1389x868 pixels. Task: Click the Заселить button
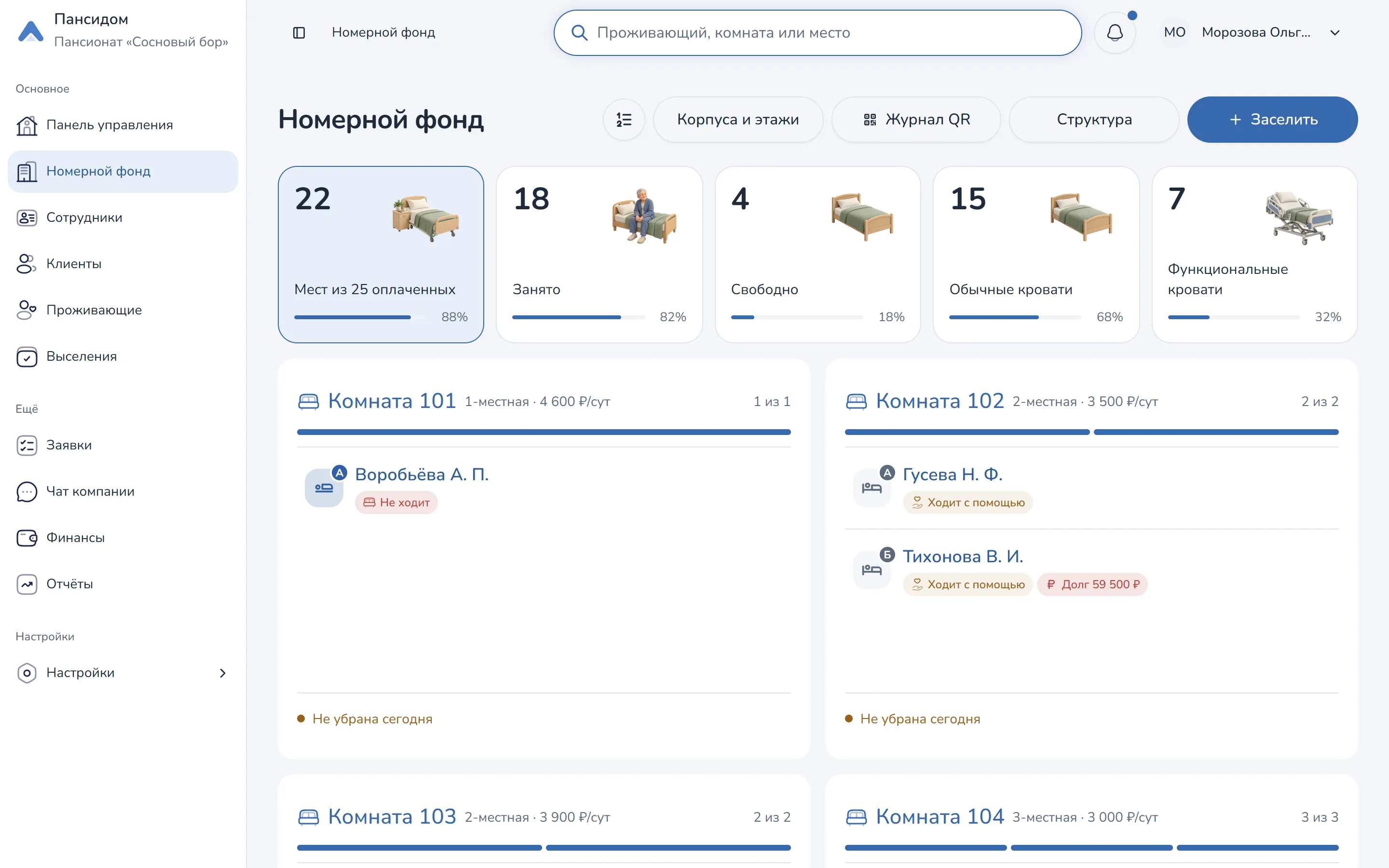point(1272,120)
